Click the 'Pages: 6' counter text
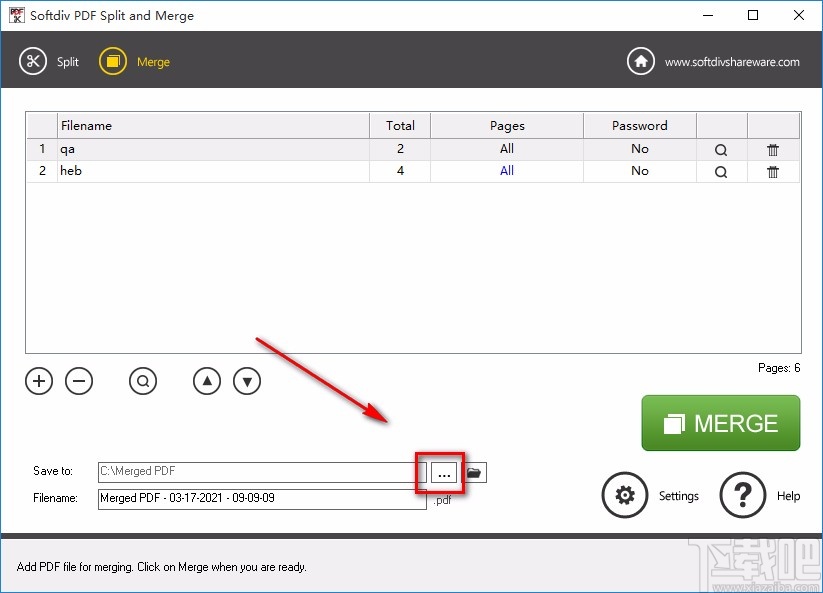 pyautogui.click(x=779, y=368)
